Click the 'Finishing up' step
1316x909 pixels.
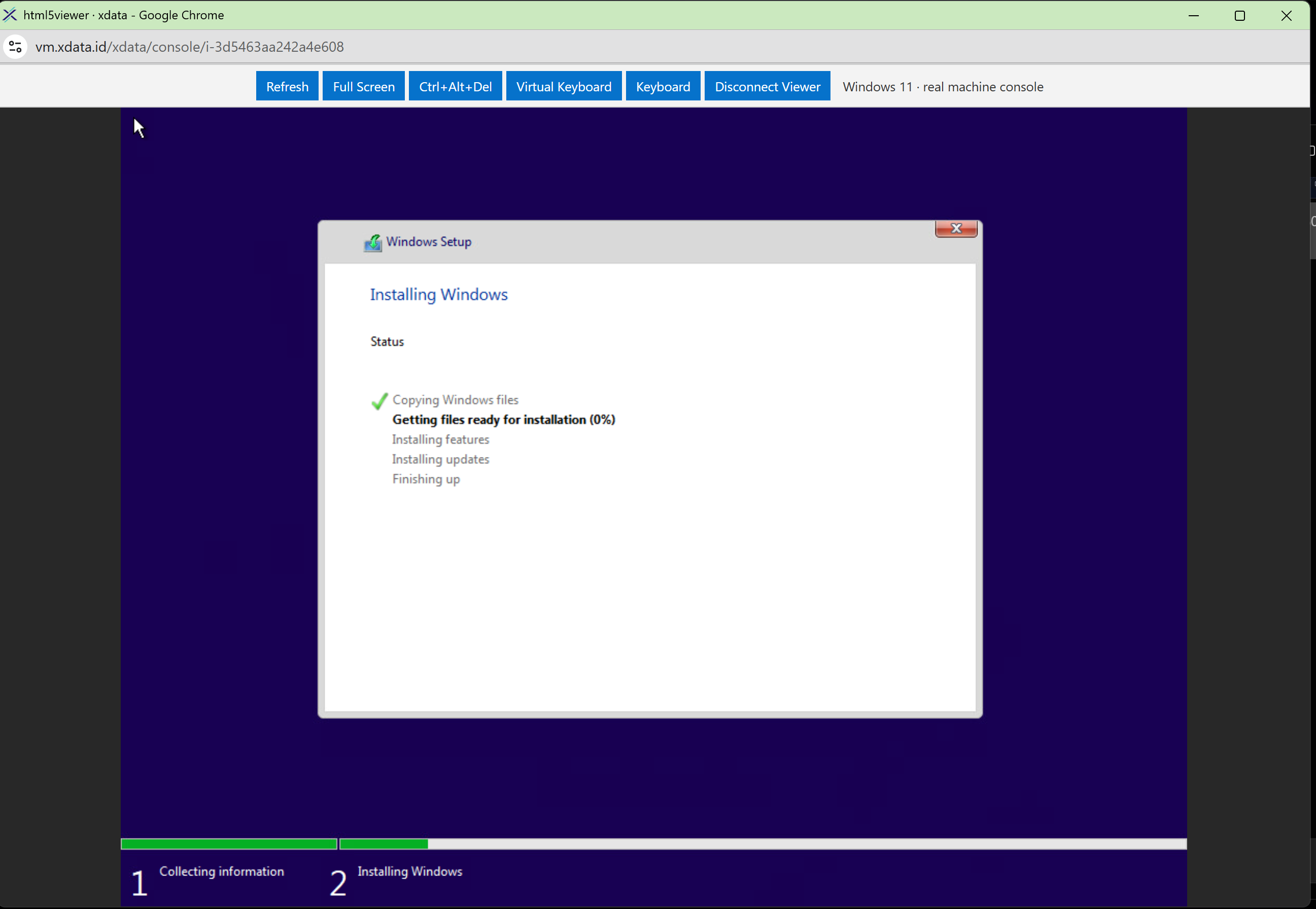(x=426, y=479)
